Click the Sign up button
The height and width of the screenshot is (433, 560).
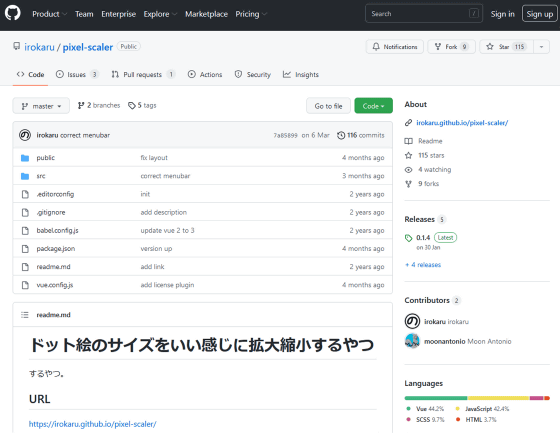(x=540, y=14)
